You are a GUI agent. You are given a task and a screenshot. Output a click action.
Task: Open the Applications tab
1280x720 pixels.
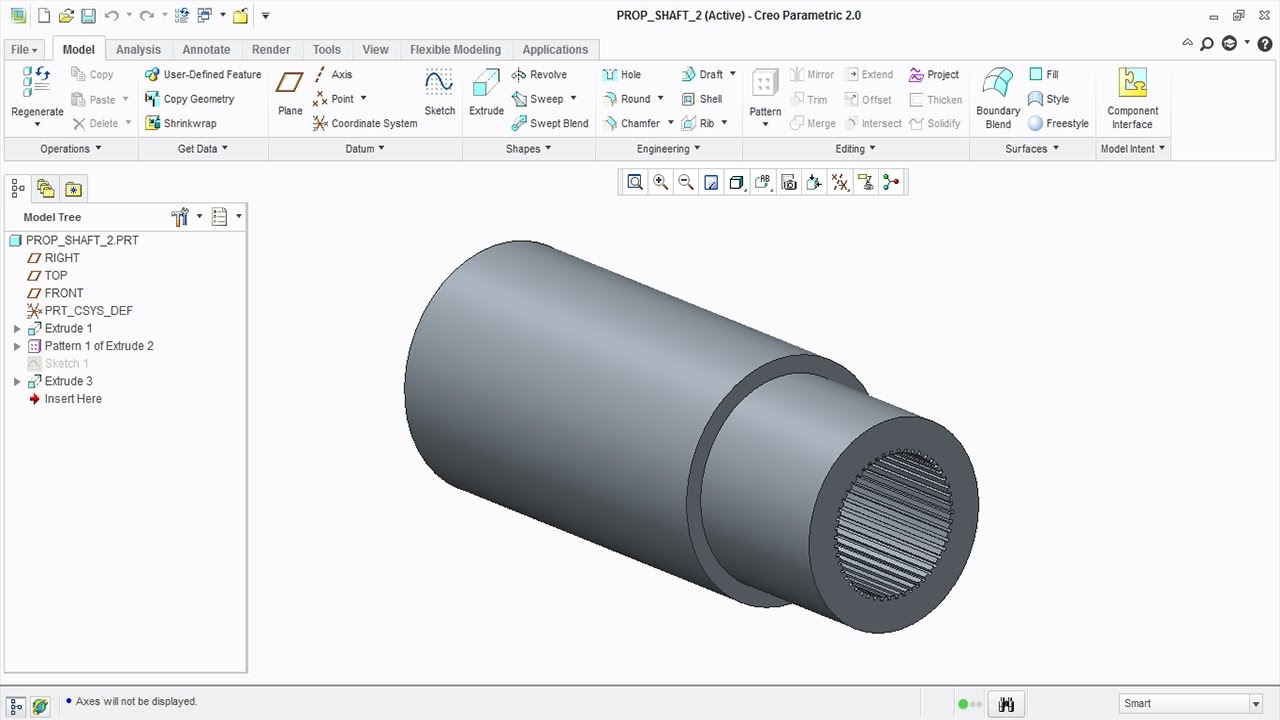coord(555,49)
